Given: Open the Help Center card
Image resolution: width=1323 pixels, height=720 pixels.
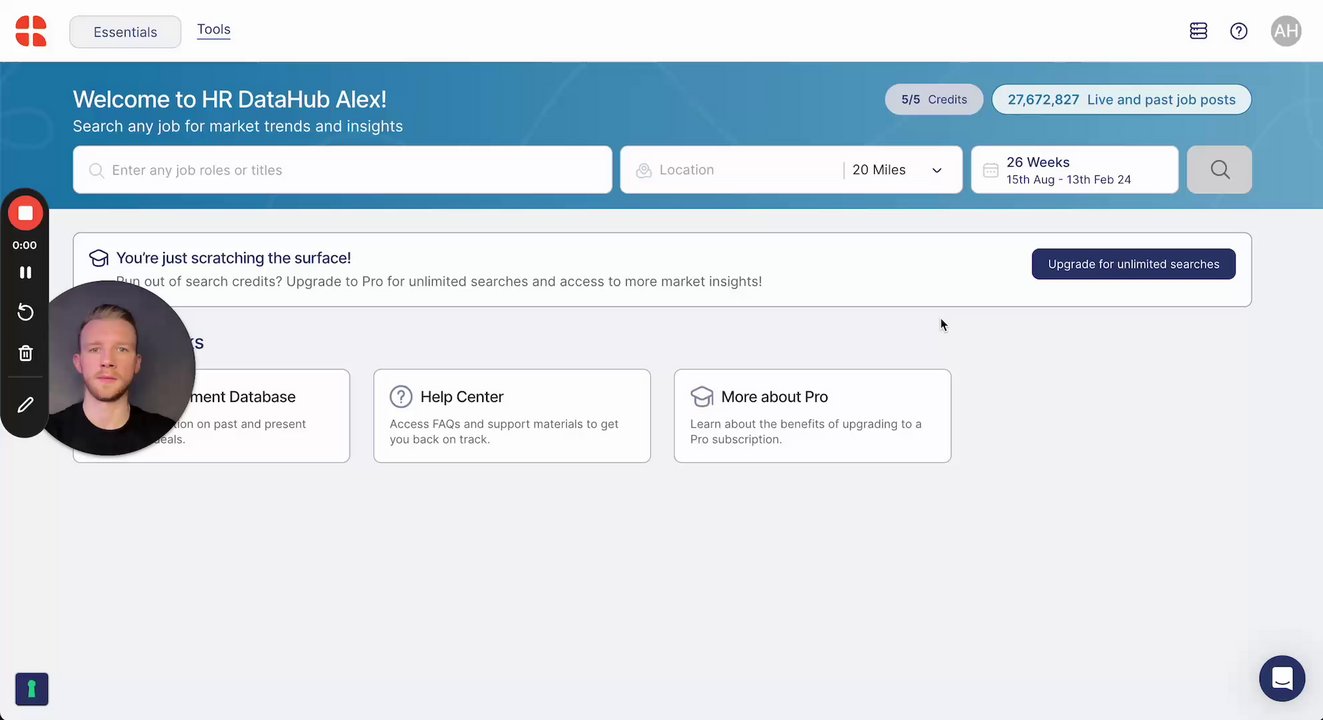Looking at the screenshot, I should click(x=512, y=416).
